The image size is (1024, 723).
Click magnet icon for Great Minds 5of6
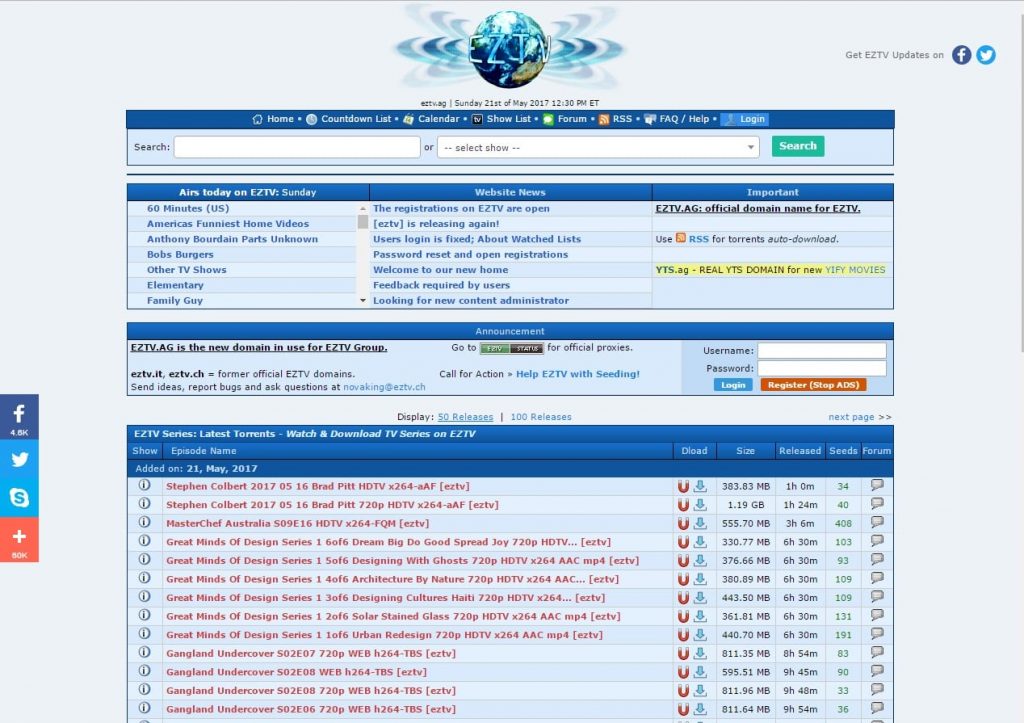click(x=683, y=560)
